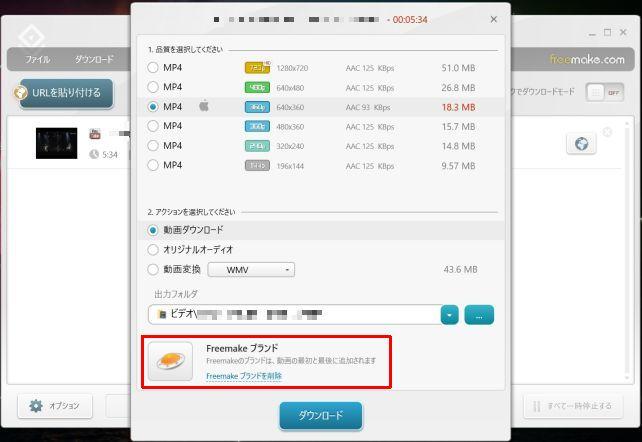Choose the オリジナルオーディオ action
Image resolution: width=642 pixels, height=442 pixels.
coord(153,249)
